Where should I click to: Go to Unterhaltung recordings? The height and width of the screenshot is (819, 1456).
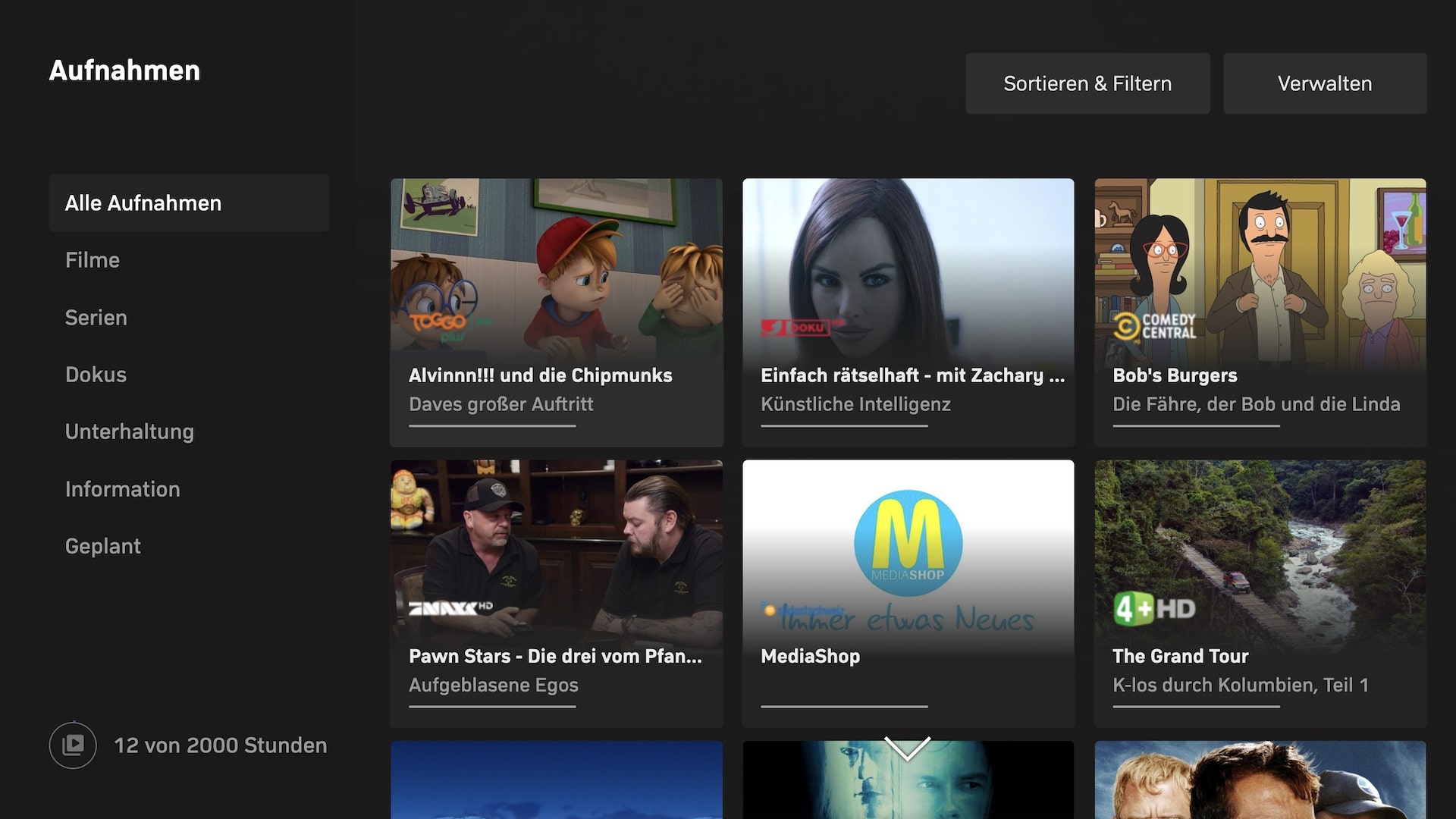pos(130,431)
